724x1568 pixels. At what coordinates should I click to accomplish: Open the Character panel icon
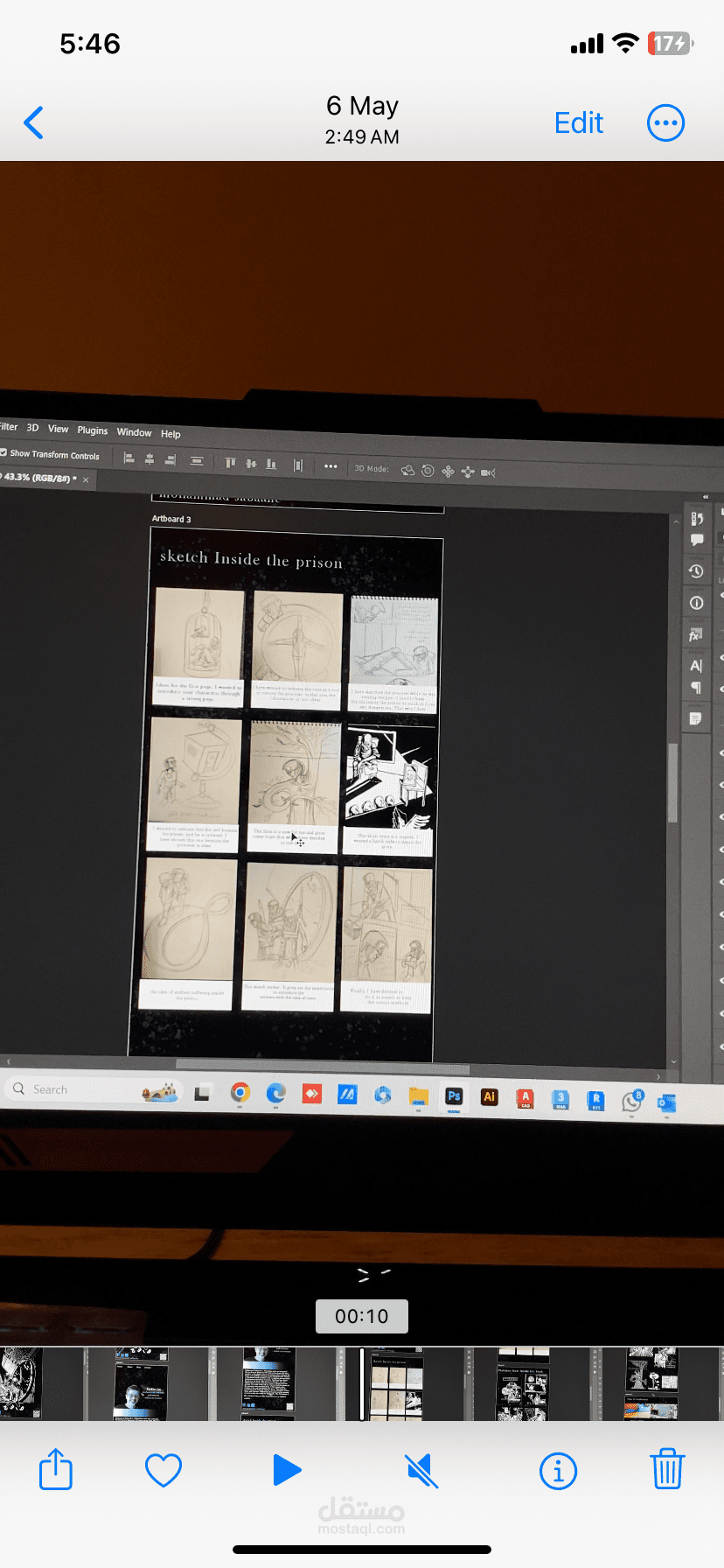696,666
